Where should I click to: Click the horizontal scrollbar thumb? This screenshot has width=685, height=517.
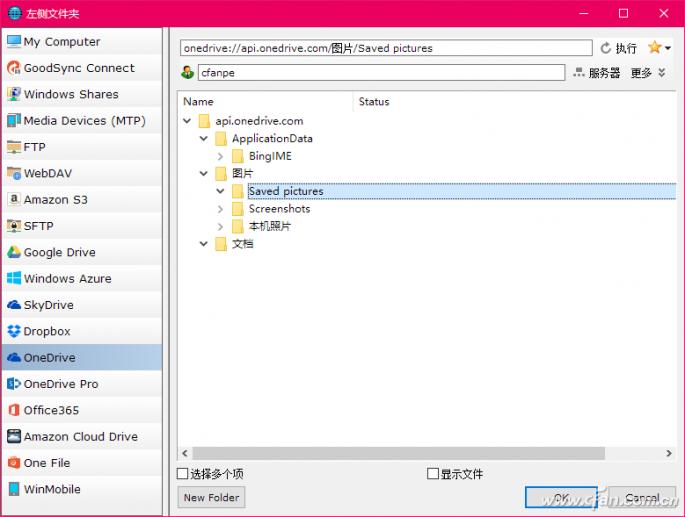[x=398, y=453]
